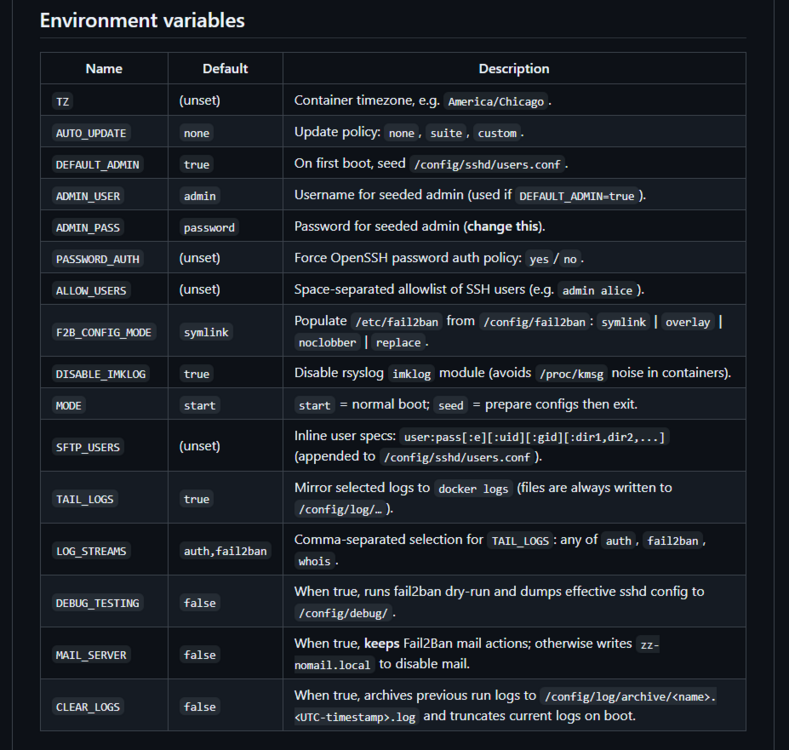Select the MAIL_SERVER variable name
Screen dimensions: 789x750
tap(91, 655)
